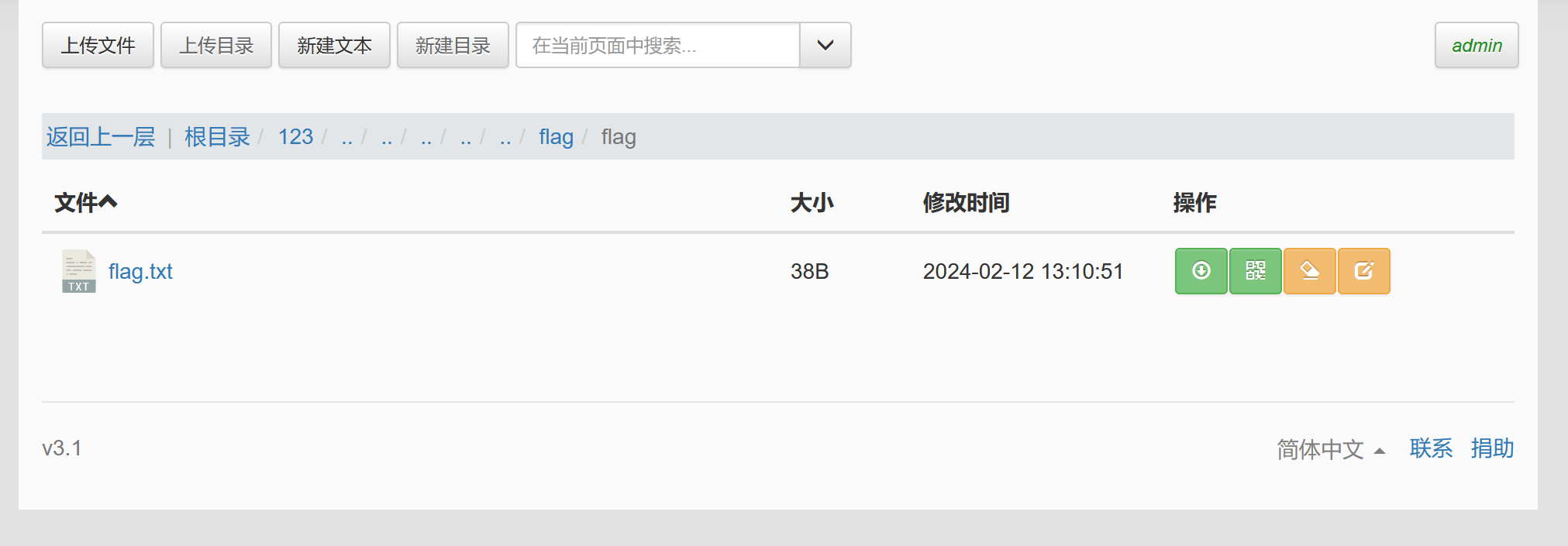Show QR code for flag.txt

pos(1255,271)
